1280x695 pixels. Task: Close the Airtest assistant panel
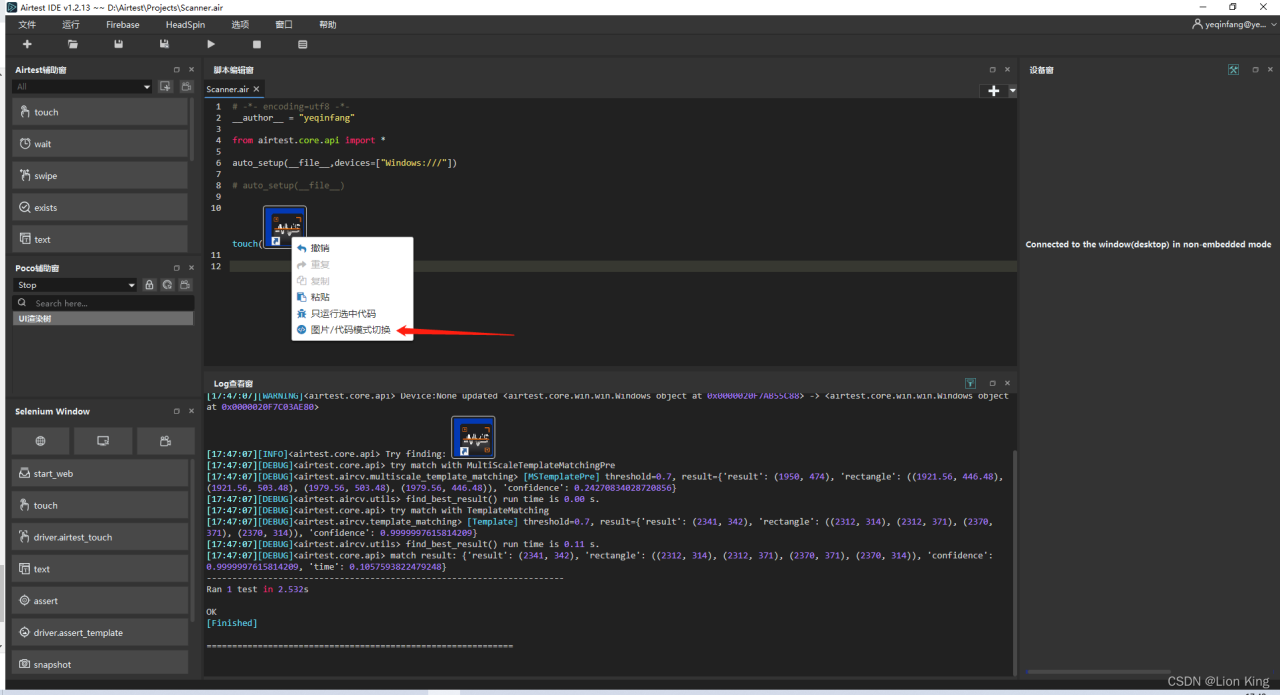(191, 70)
